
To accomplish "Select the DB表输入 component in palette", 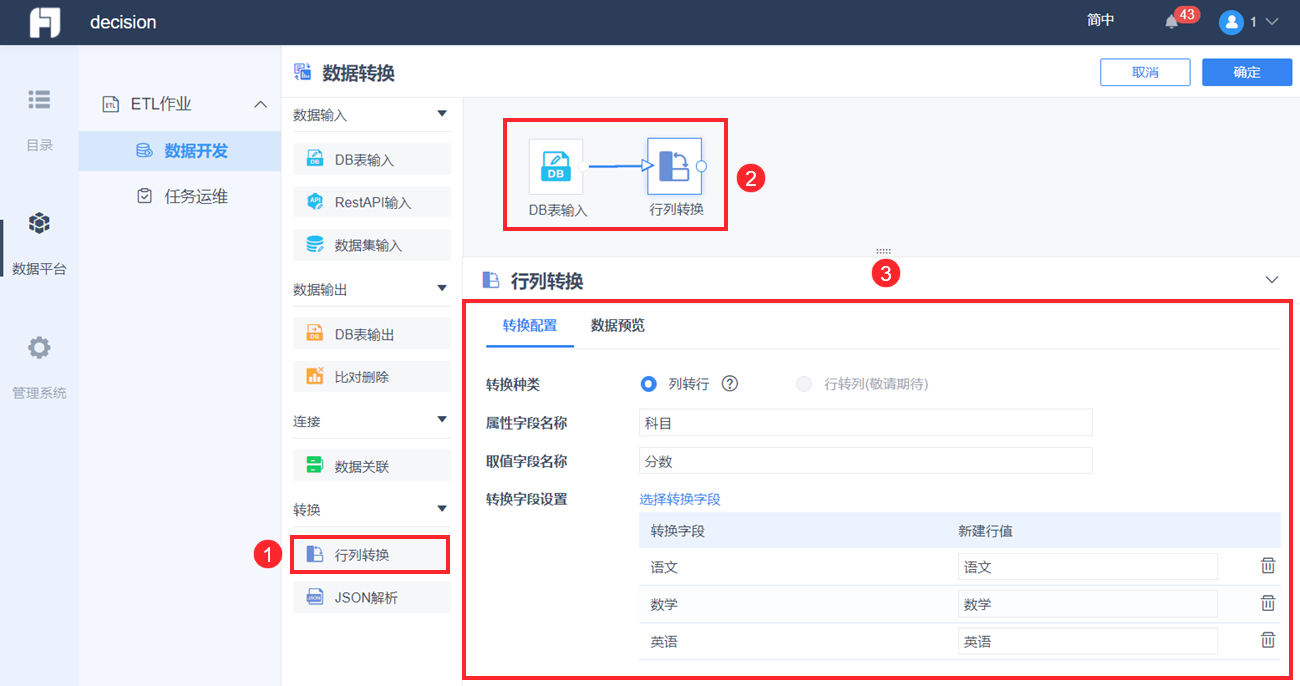I will (x=372, y=159).
